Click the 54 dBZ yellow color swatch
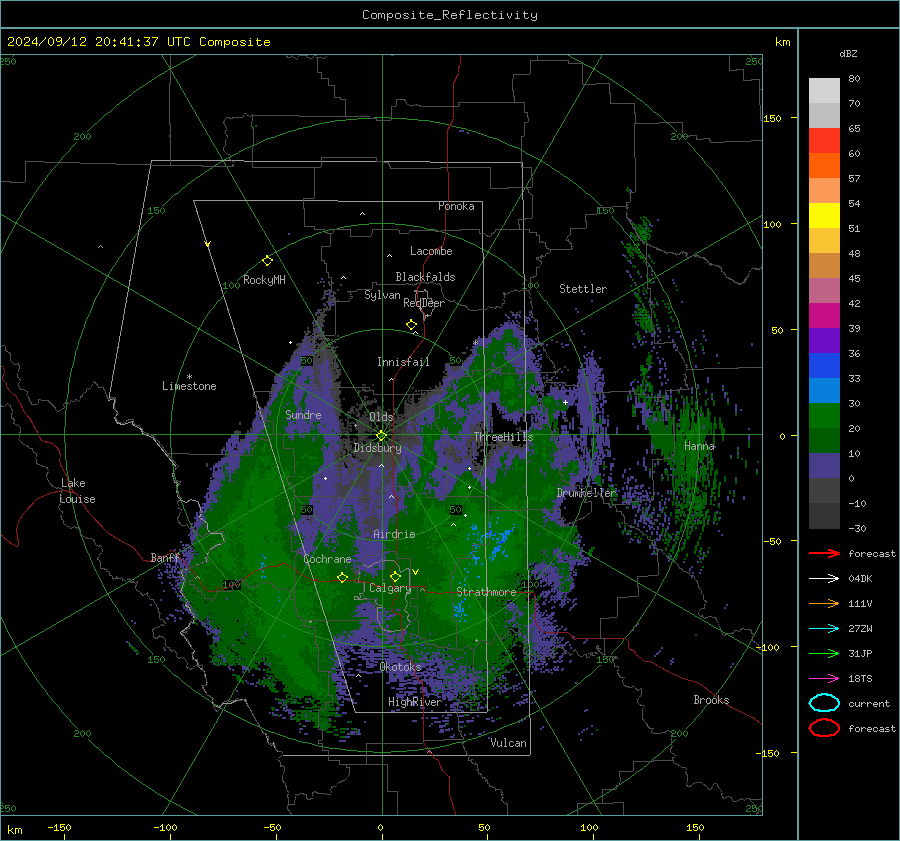900x841 pixels. (824, 215)
